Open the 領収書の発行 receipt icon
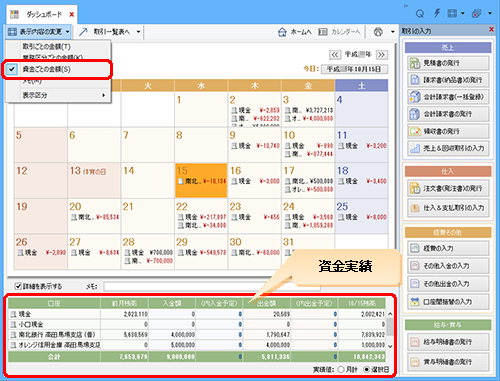500x381 pixels. [415, 131]
